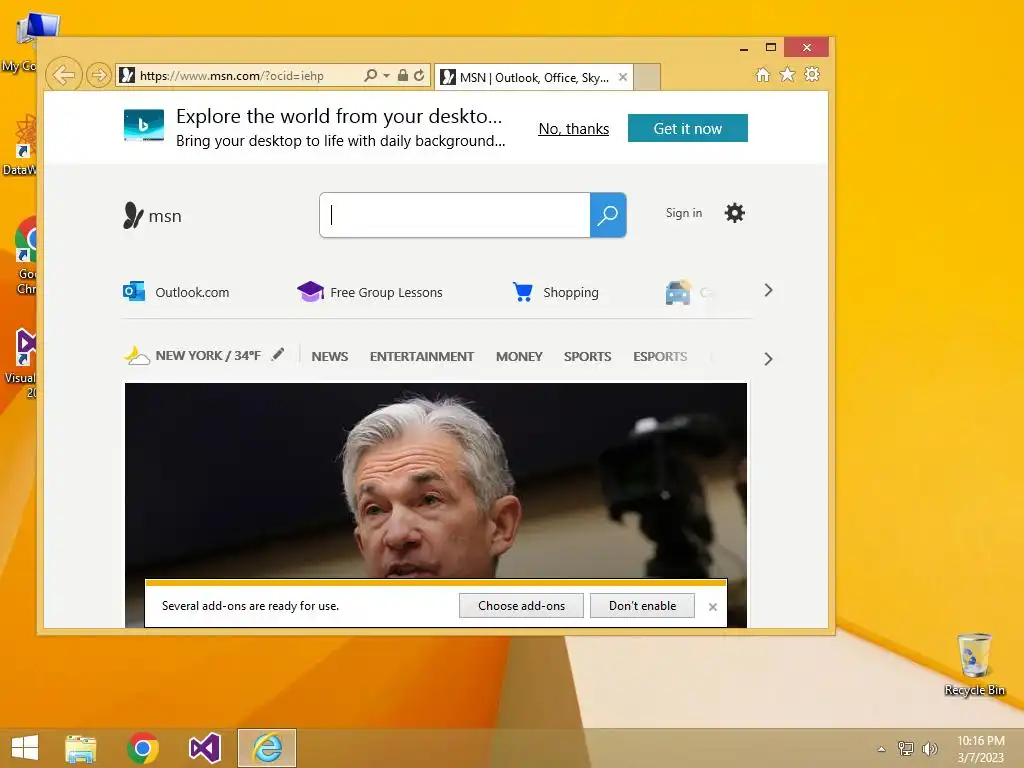Viewport: 1024px width, 768px height.
Task: Open the SPORTS section
Action: coord(588,357)
